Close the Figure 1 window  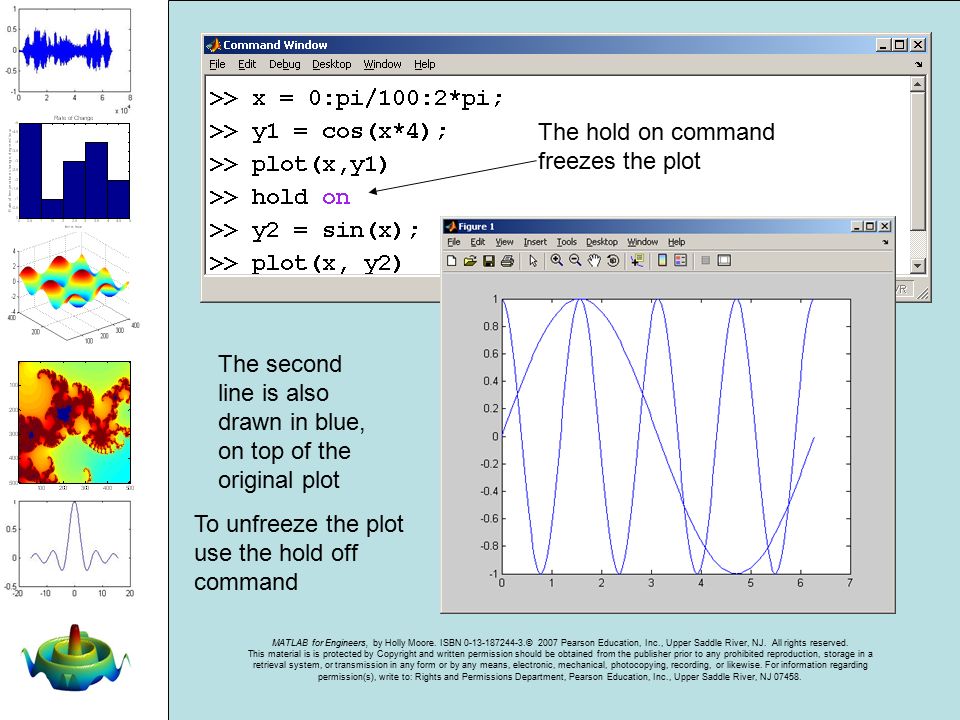pos(885,227)
